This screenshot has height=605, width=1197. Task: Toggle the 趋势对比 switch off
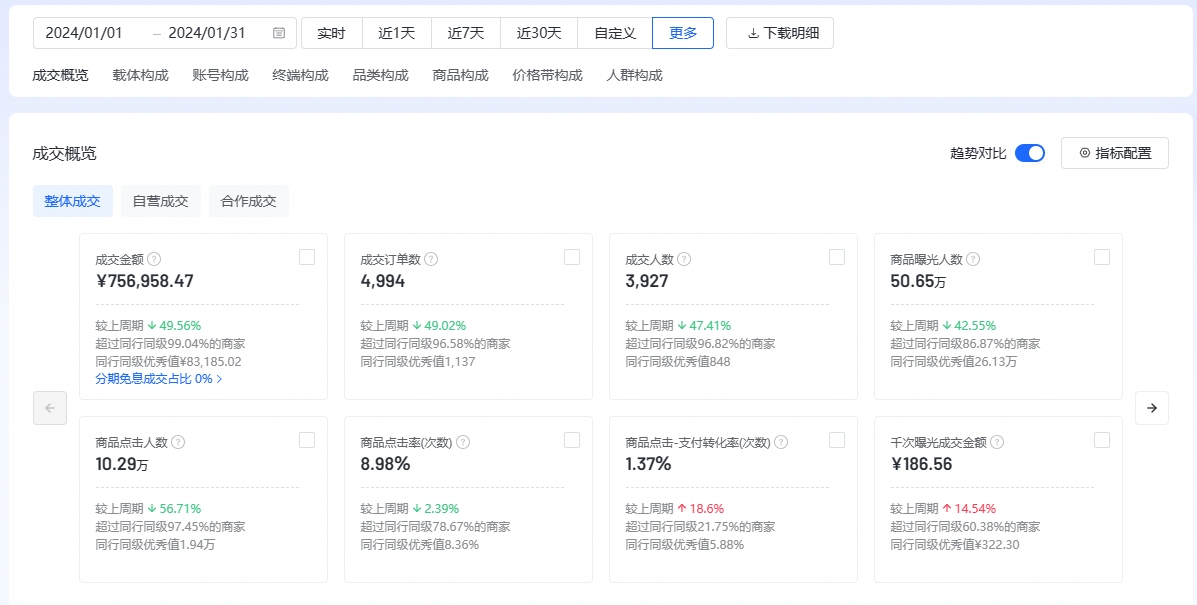(x=1029, y=153)
